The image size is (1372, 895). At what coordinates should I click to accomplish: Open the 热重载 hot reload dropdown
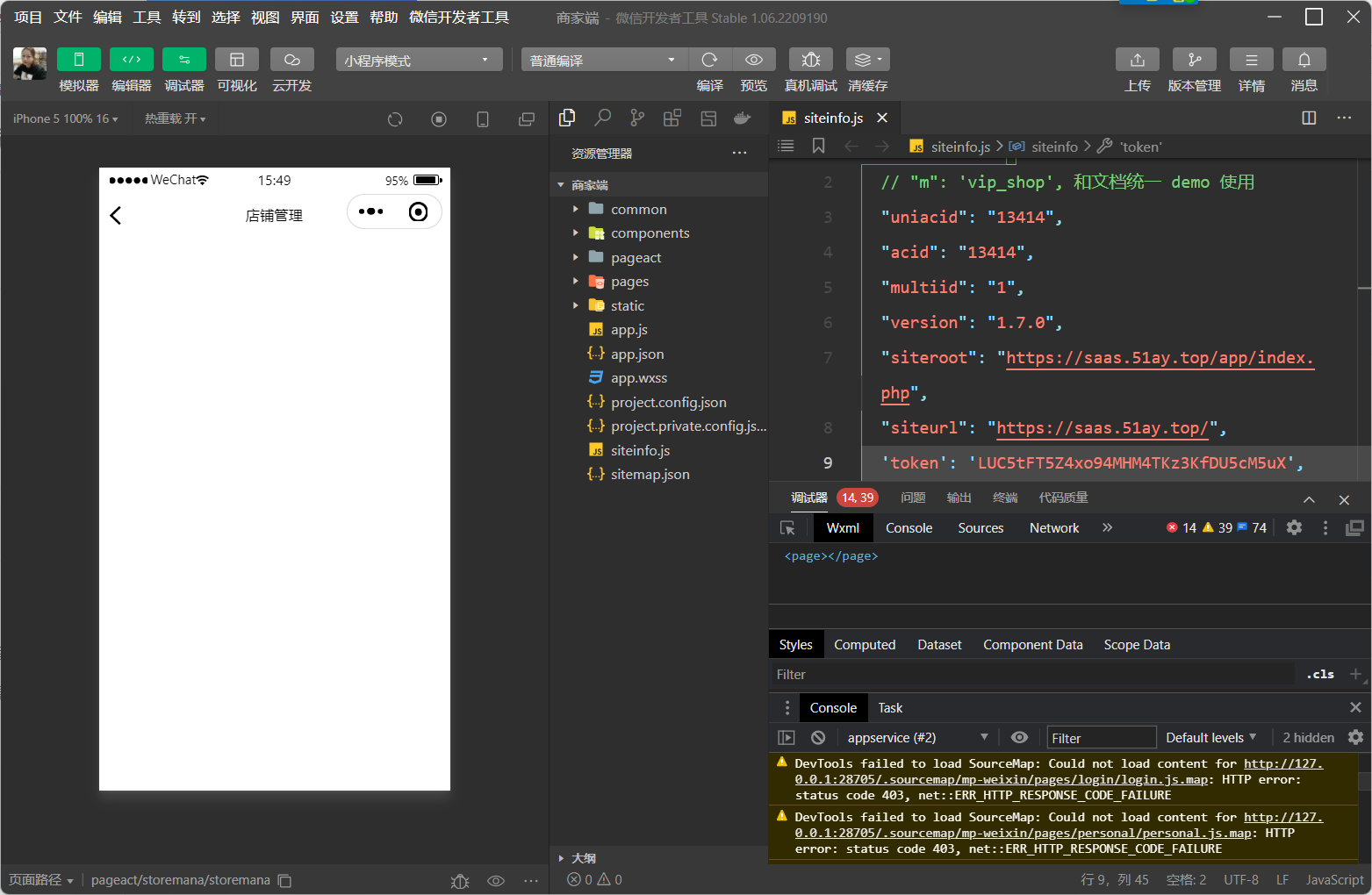point(176,118)
